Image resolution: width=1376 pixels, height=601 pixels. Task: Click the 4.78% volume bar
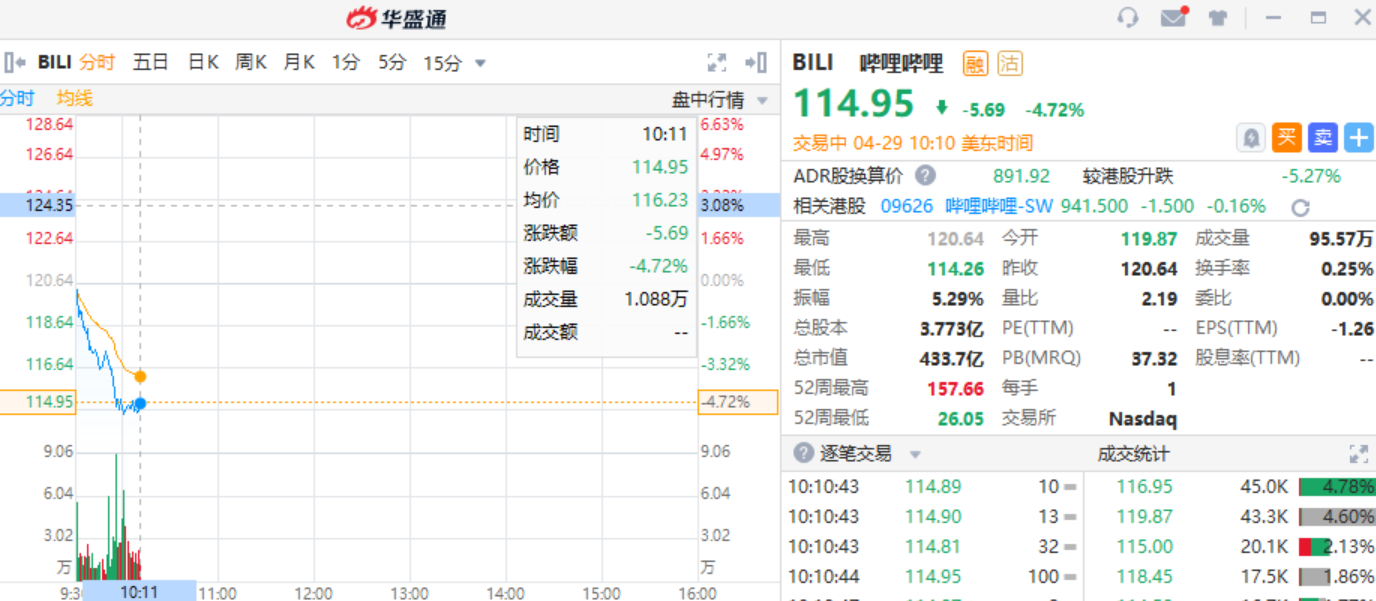click(x=1337, y=487)
